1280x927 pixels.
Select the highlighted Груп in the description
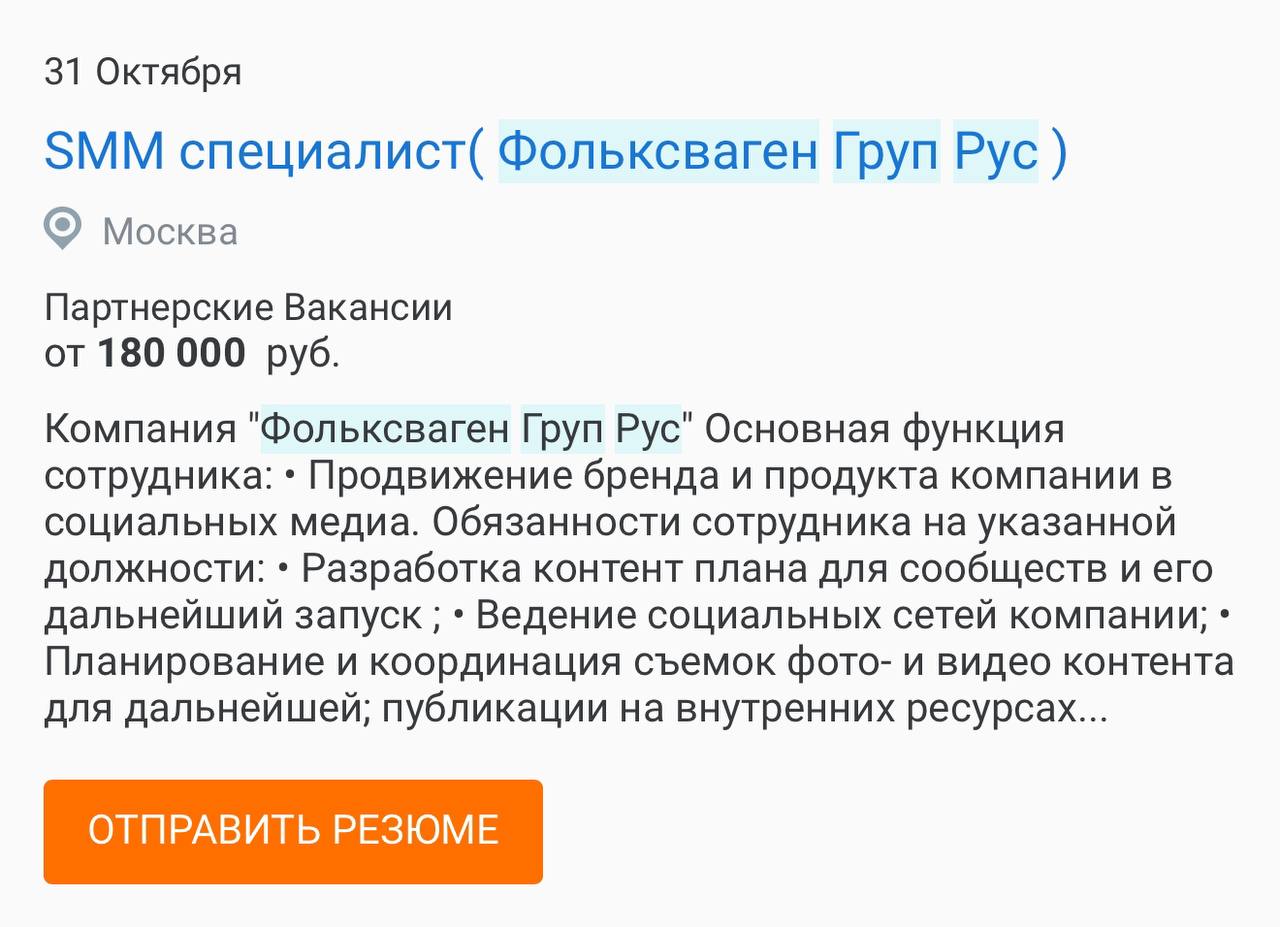pos(560,428)
